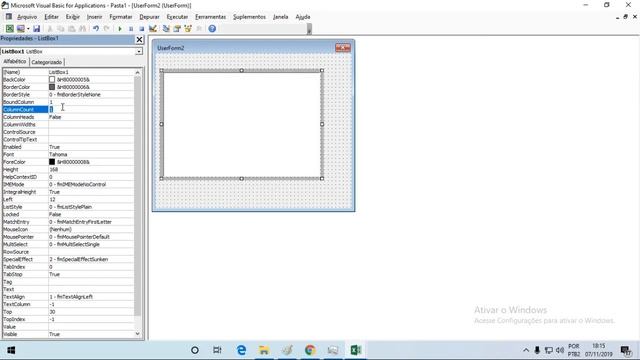The width and height of the screenshot is (640, 360).
Task: Expand the ListBox1 object selector dropdown
Action: pyautogui.click(x=139, y=52)
